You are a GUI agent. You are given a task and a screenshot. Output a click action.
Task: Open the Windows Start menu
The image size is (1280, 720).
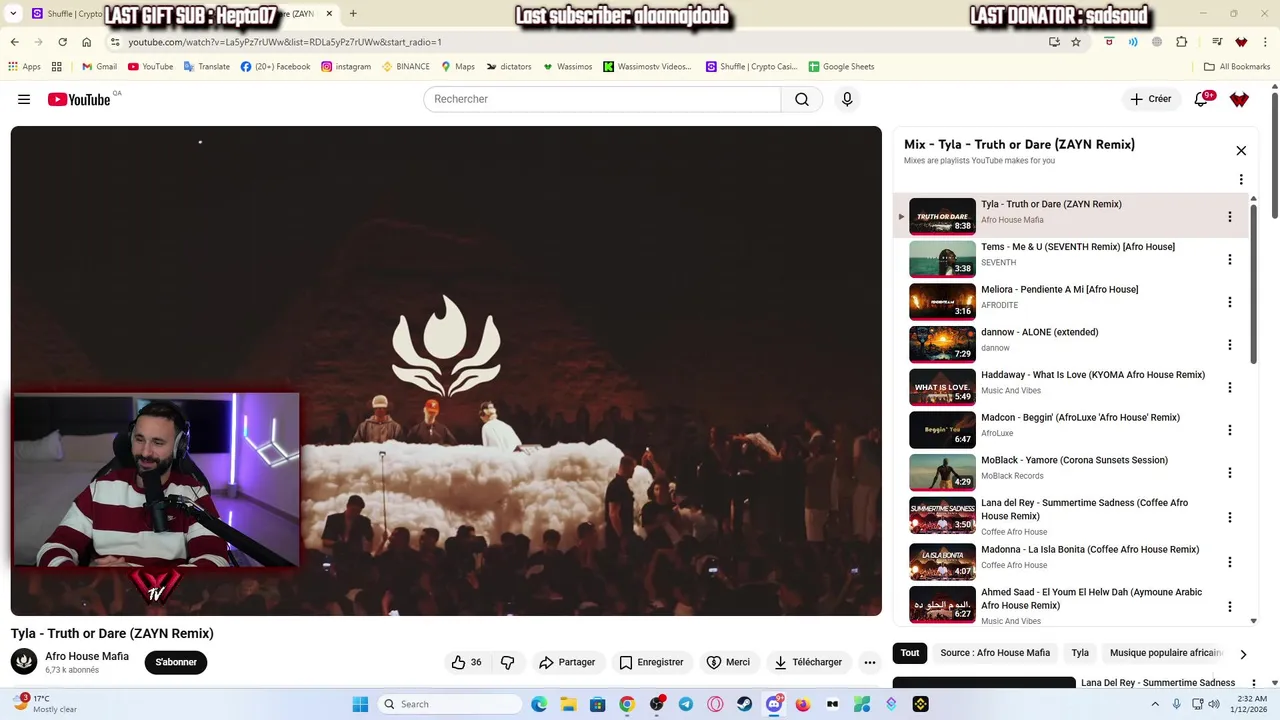click(360, 704)
